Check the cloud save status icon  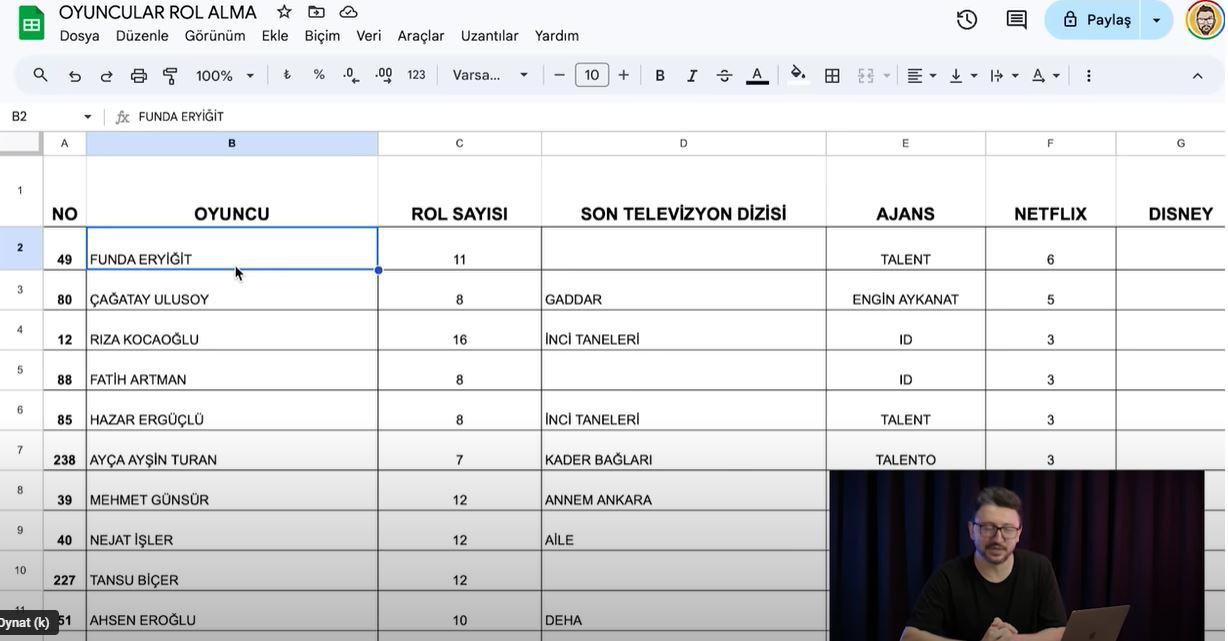[348, 12]
